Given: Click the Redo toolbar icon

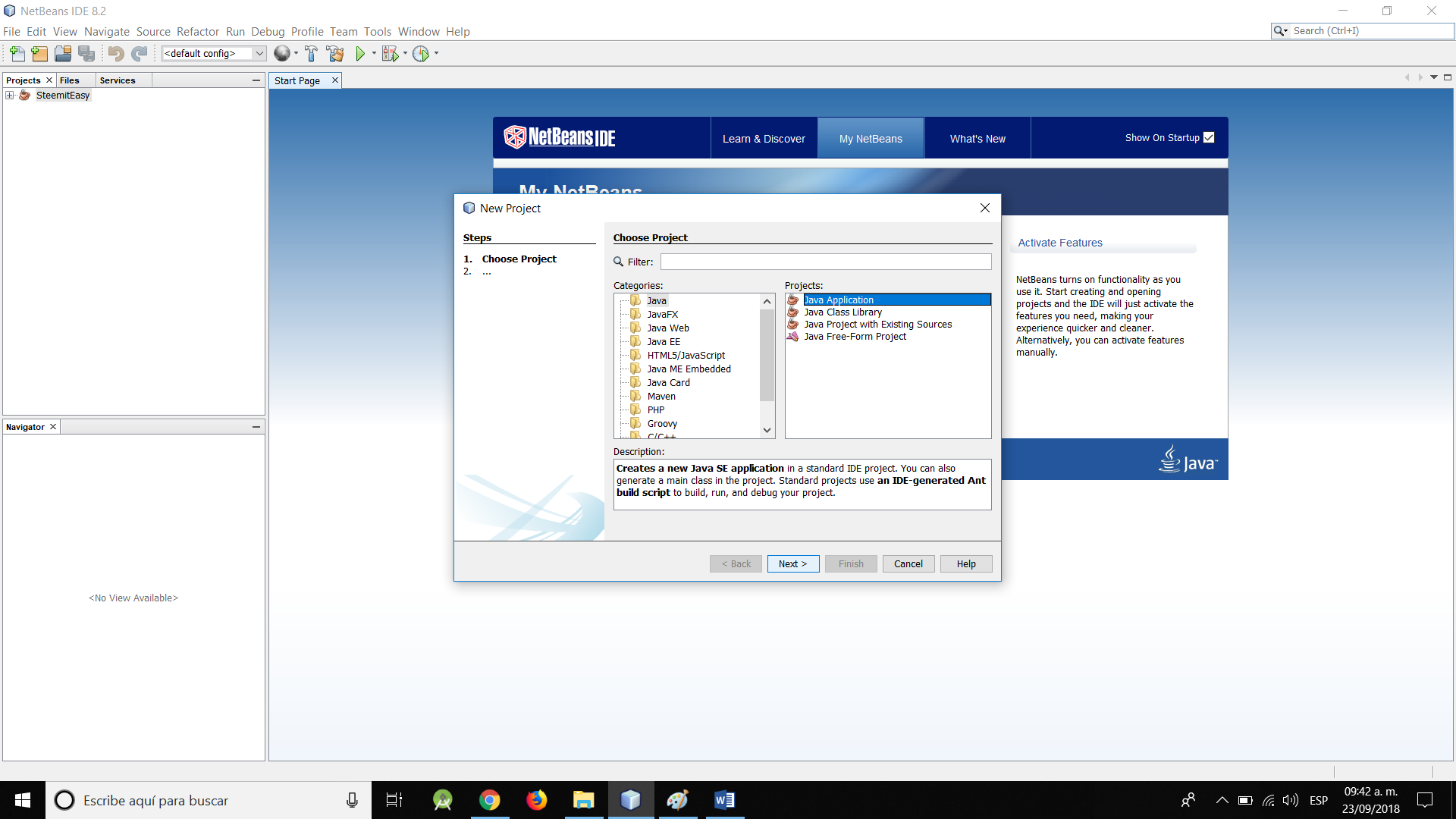Looking at the screenshot, I should click(x=140, y=53).
